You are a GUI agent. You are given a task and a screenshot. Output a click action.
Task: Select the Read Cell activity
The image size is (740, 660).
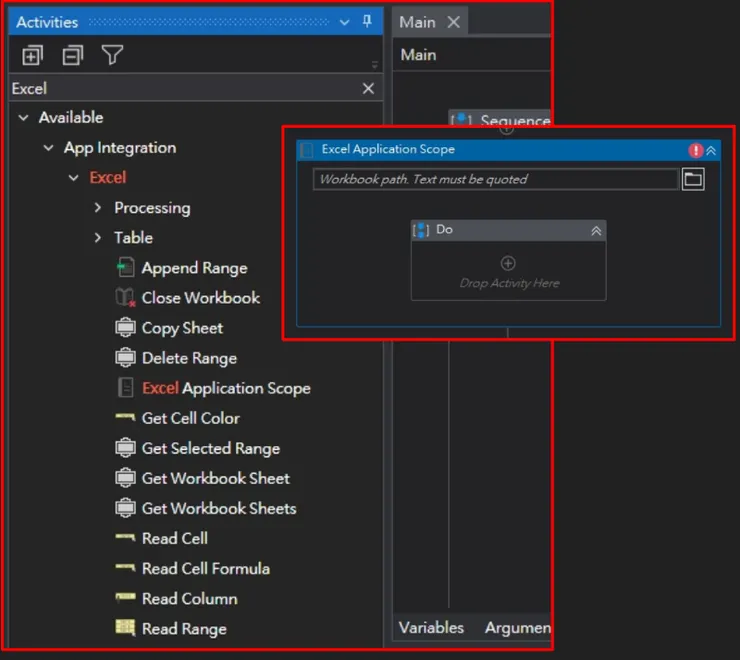pos(175,538)
